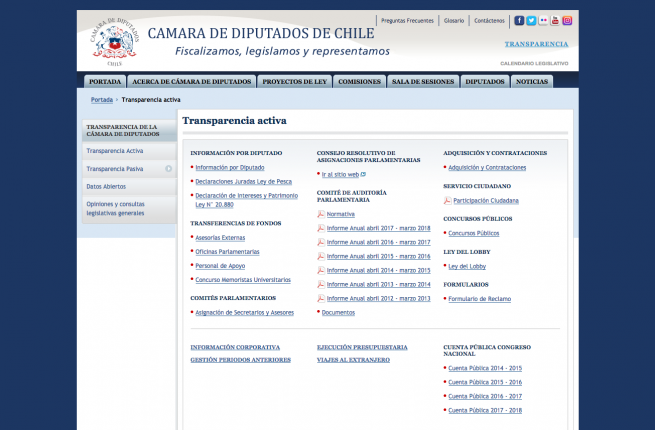This screenshot has height=430, width=655.
Task: Open the Twitter social icon
Action: (x=531, y=20)
